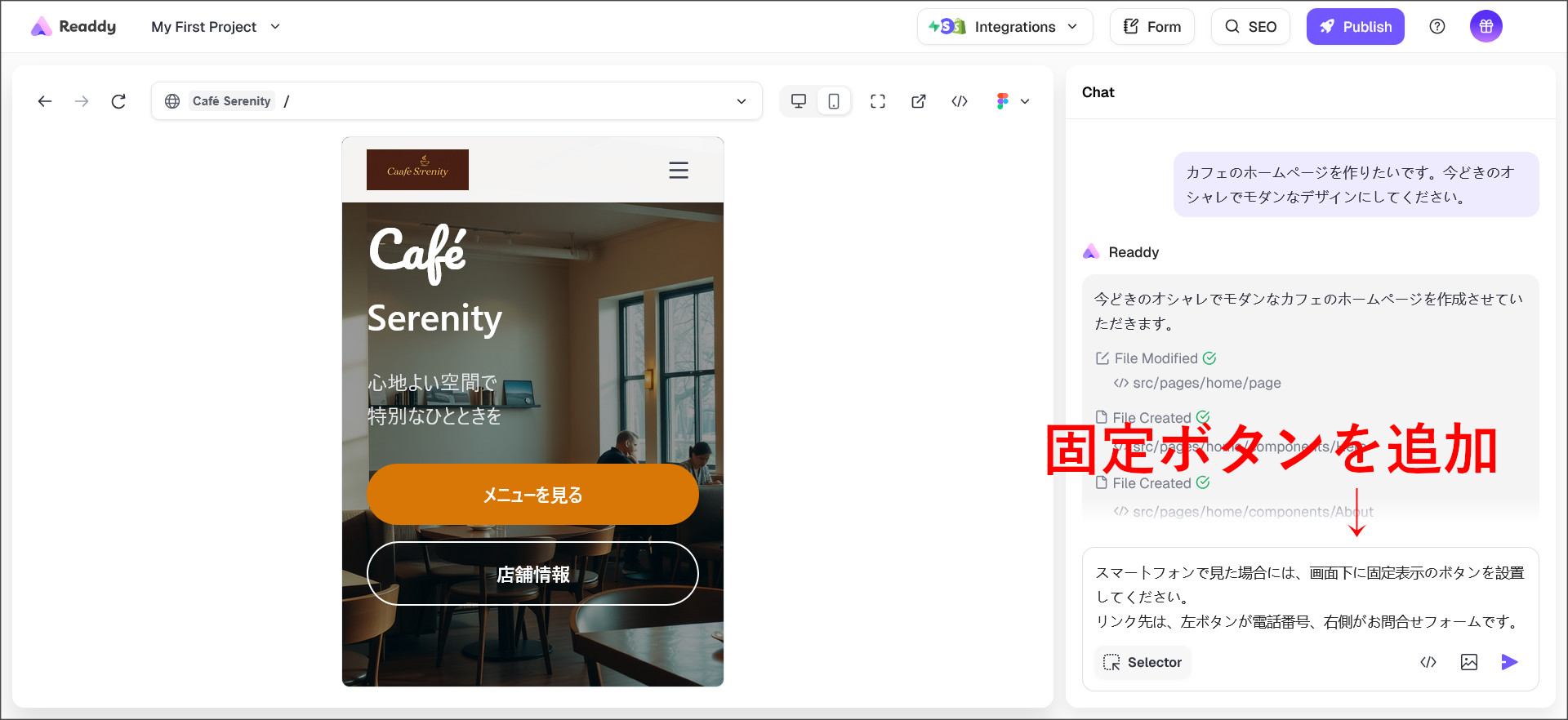
Task: Open the preview in fullscreen mode
Action: click(878, 101)
